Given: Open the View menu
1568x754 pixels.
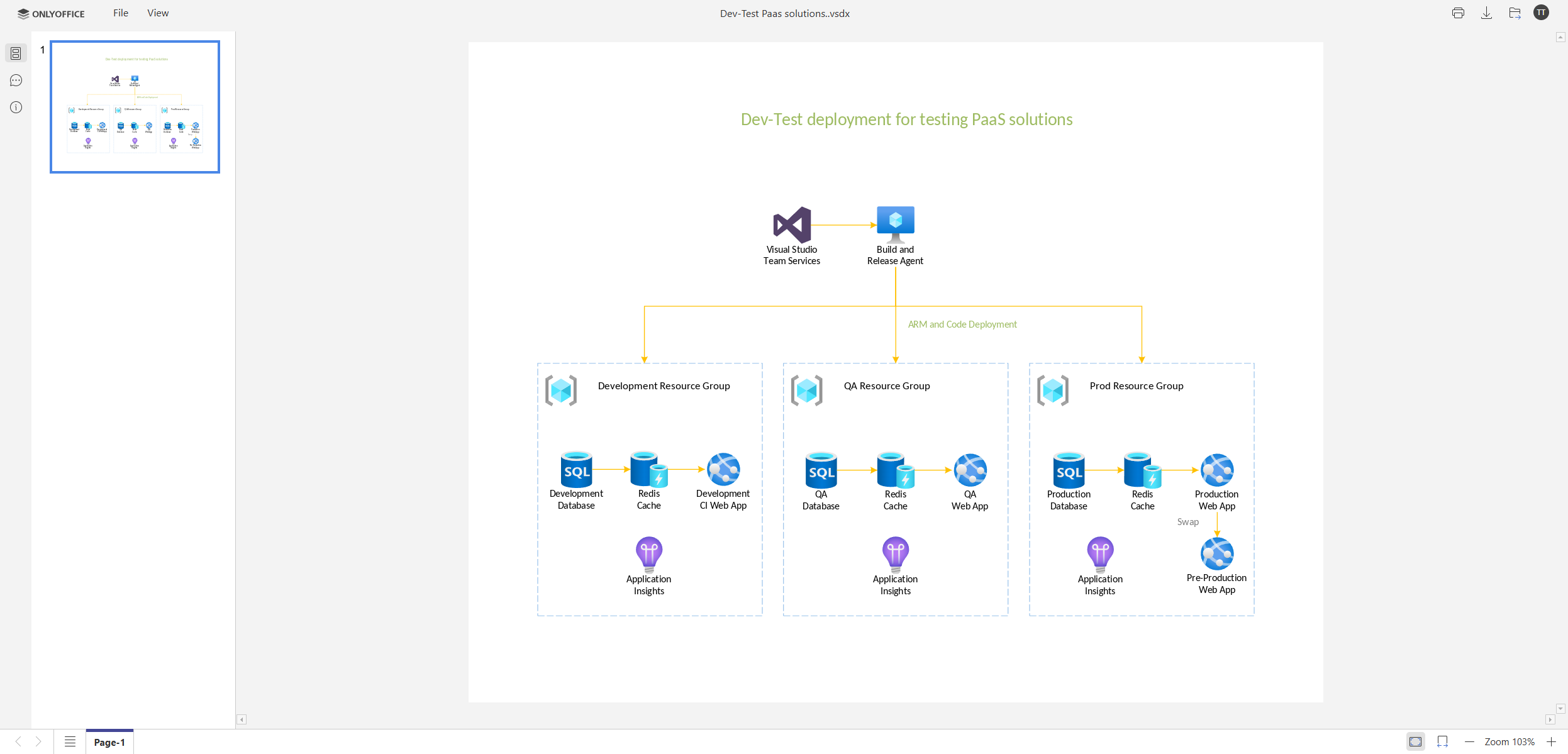Looking at the screenshot, I should coord(157,13).
